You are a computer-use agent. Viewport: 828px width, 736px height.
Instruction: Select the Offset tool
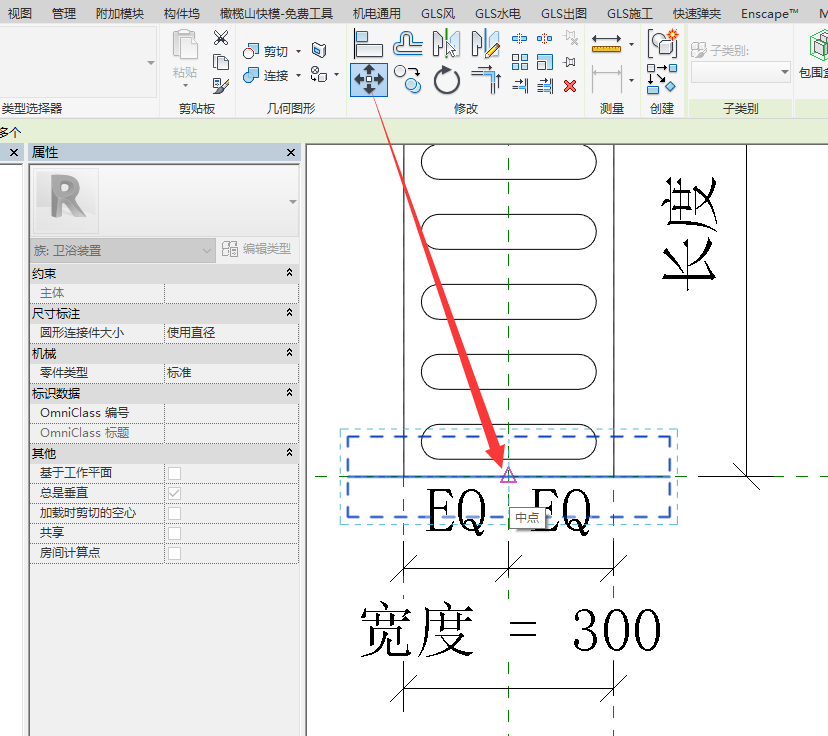407,43
